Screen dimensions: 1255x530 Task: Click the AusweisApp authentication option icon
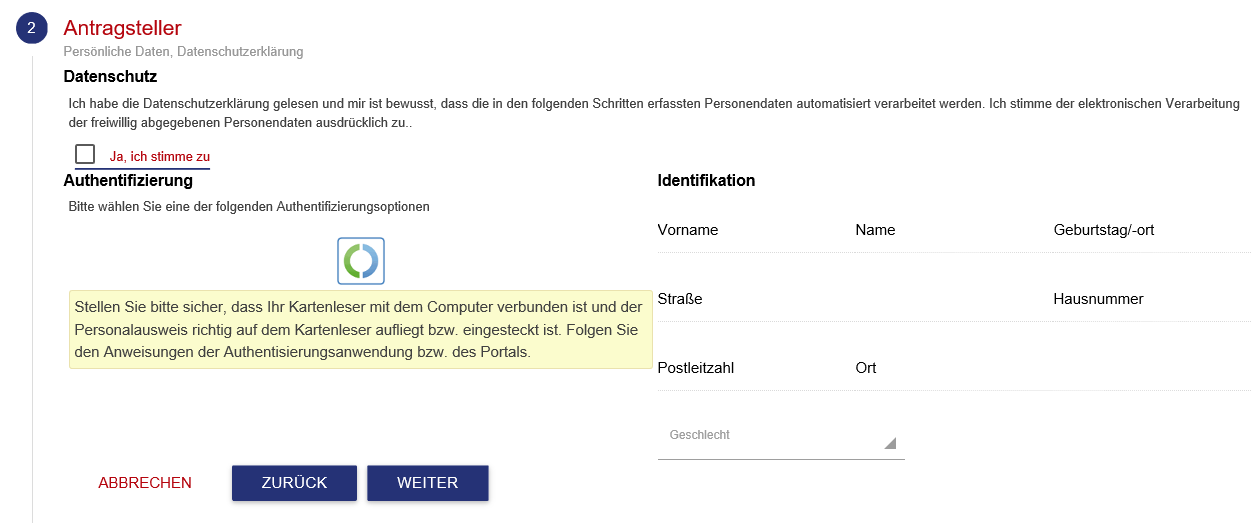click(361, 261)
